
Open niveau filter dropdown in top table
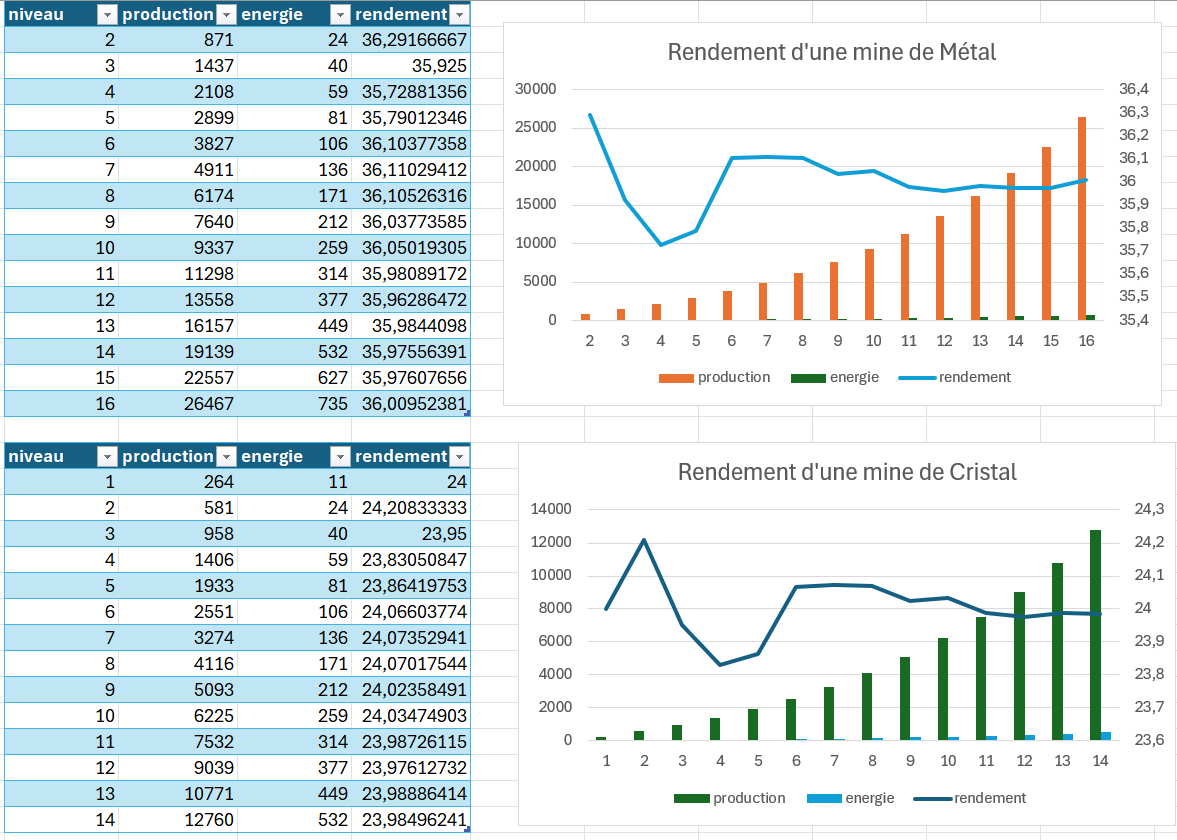tap(107, 14)
